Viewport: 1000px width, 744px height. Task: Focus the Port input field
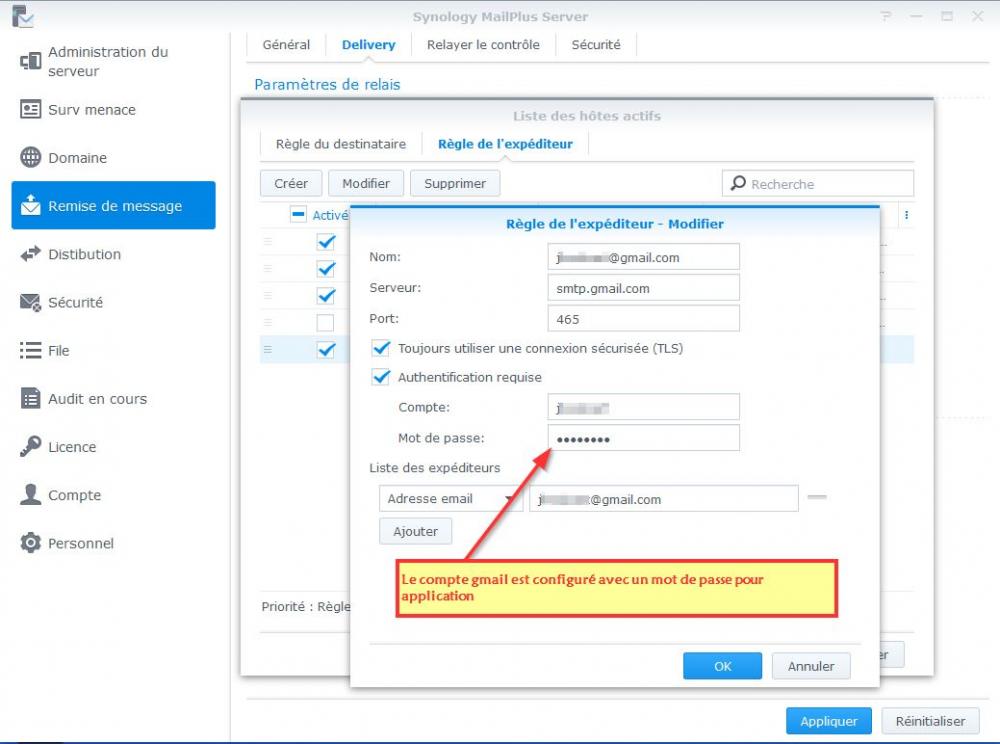pyautogui.click(x=643, y=319)
